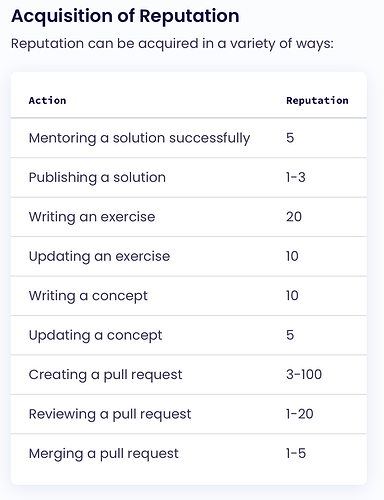Click the Acquisition of Reputation heading
The image size is (384, 500).
(x=125, y=16)
